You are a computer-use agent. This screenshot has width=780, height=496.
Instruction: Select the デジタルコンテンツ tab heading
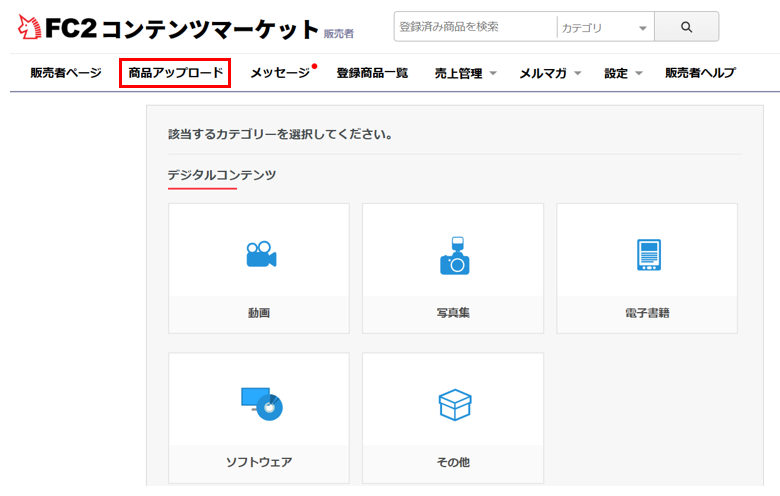point(221,175)
